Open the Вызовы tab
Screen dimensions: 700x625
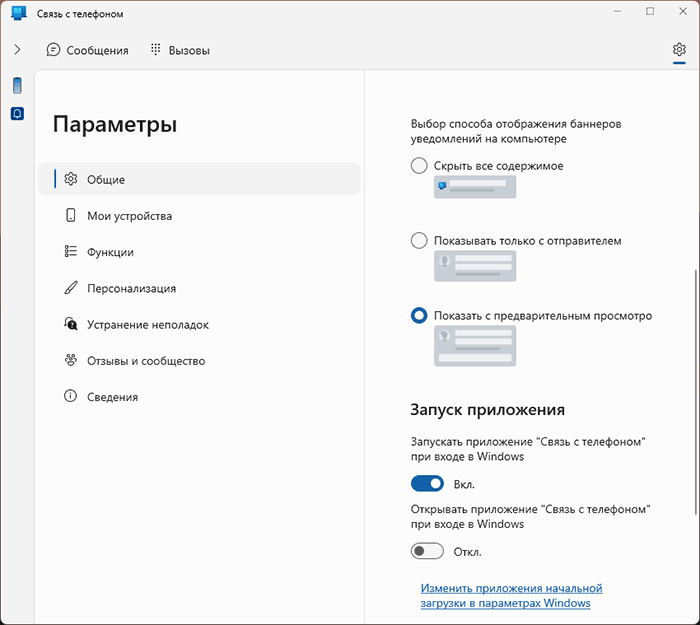tap(180, 50)
